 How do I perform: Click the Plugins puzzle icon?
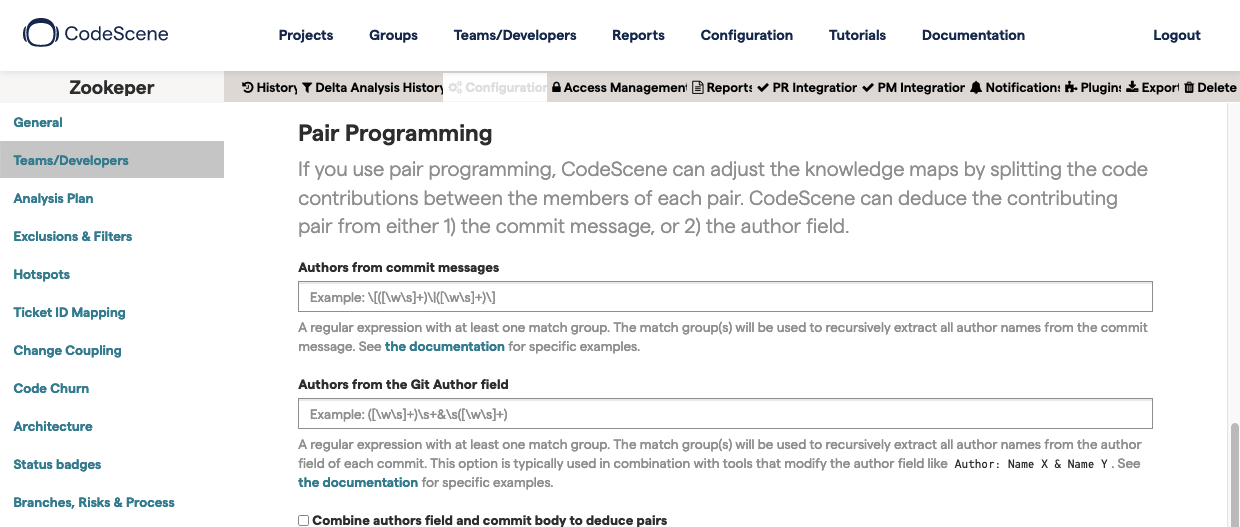point(1071,88)
